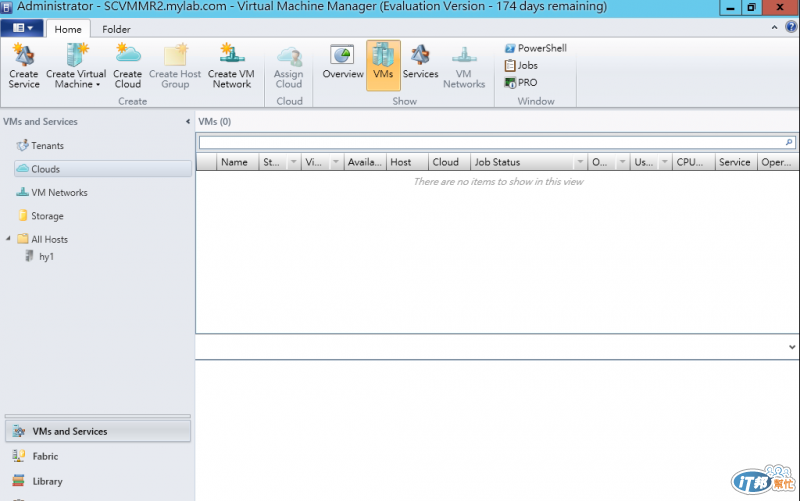Open the Help question mark icon
This screenshot has width=800, height=501.
click(791, 28)
